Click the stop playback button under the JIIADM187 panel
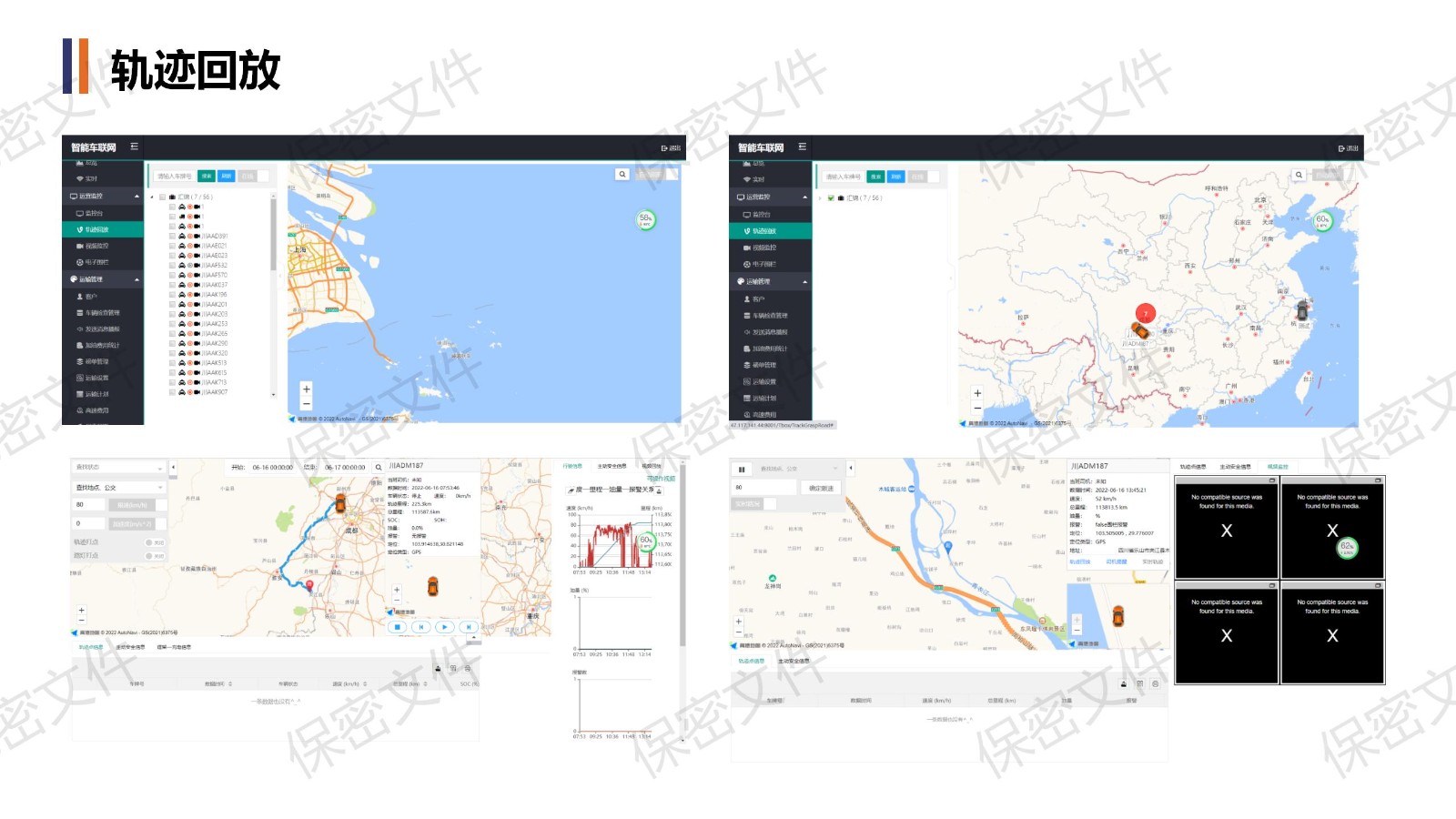Viewport: 1456px width, 819px height. point(398,627)
